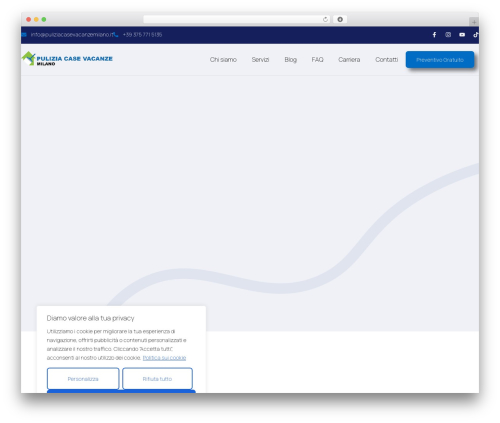Click the Pulizia Case Vacanze logo

tap(67, 59)
